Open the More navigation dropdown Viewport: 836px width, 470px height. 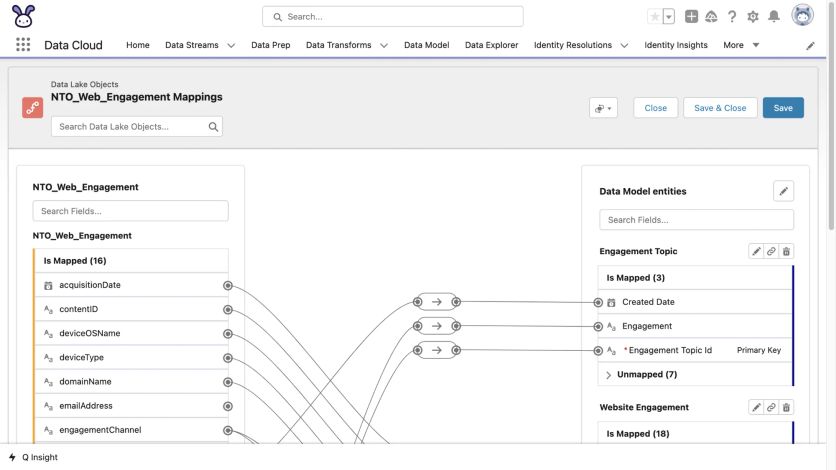741,45
